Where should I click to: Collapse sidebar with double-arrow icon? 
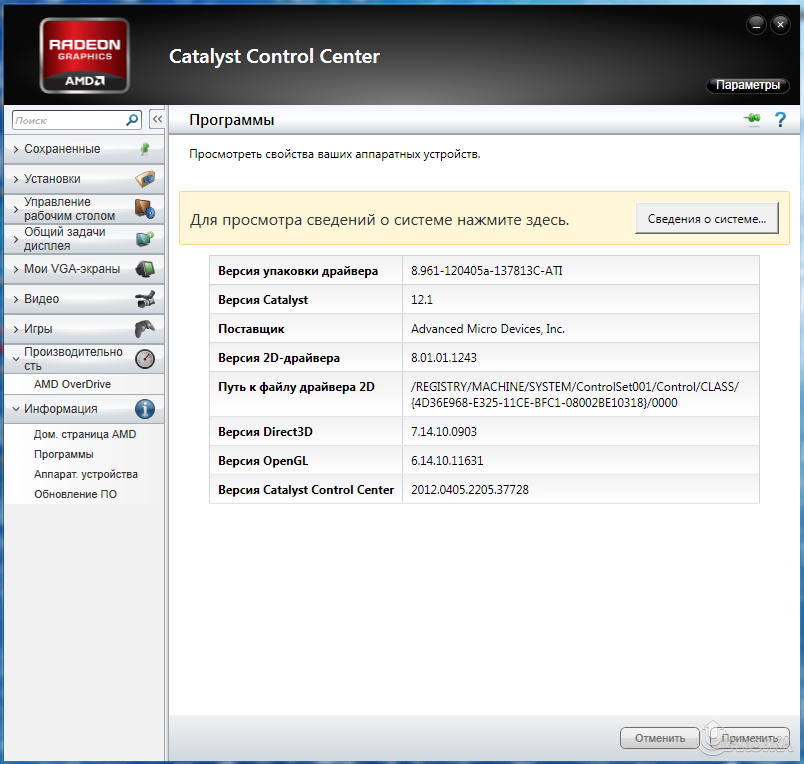pos(157,120)
